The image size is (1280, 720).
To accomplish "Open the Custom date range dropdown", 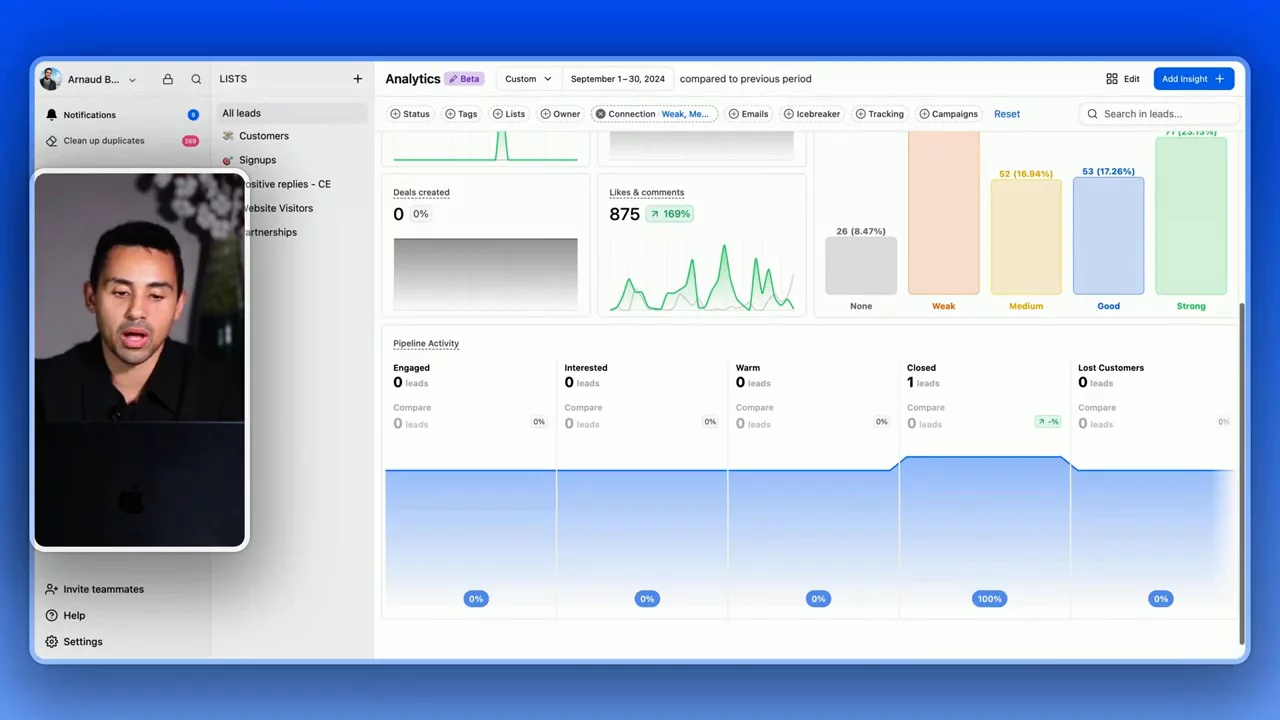I will tap(528, 79).
